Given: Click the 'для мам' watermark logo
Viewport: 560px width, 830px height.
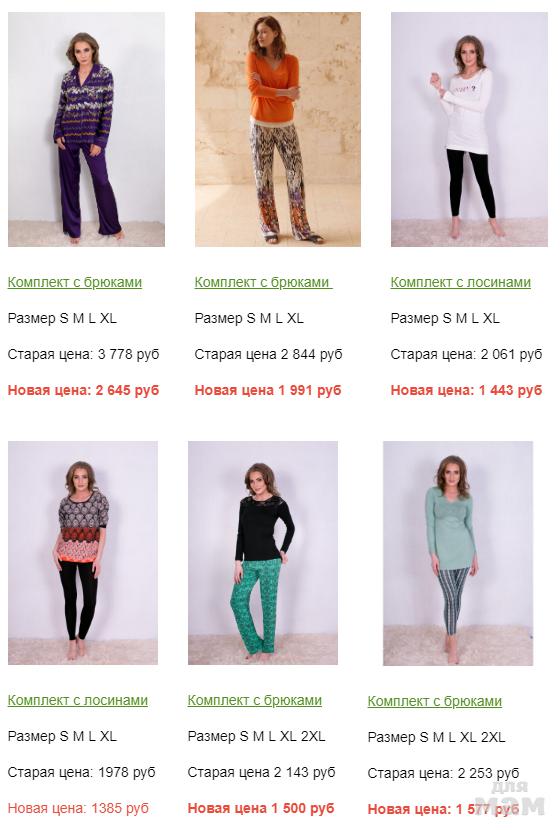Looking at the screenshot, I should (x=510, y=799).
